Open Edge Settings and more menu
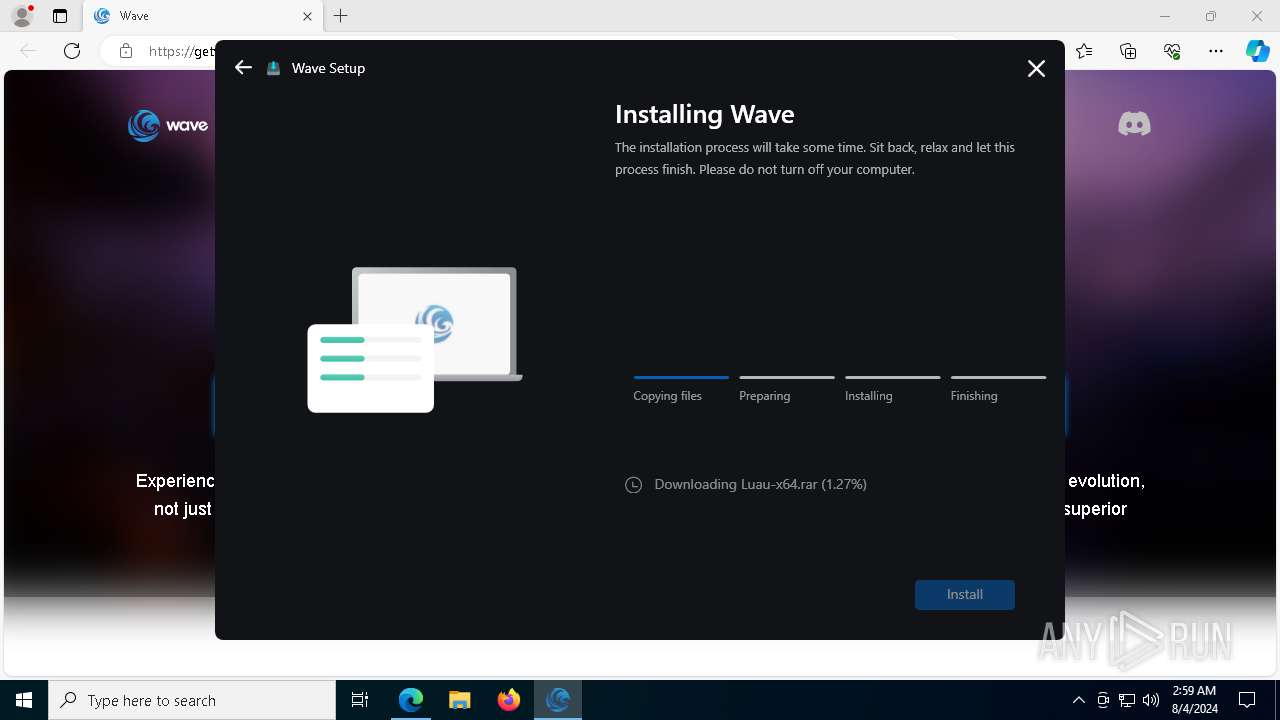 click(1216, 51)
